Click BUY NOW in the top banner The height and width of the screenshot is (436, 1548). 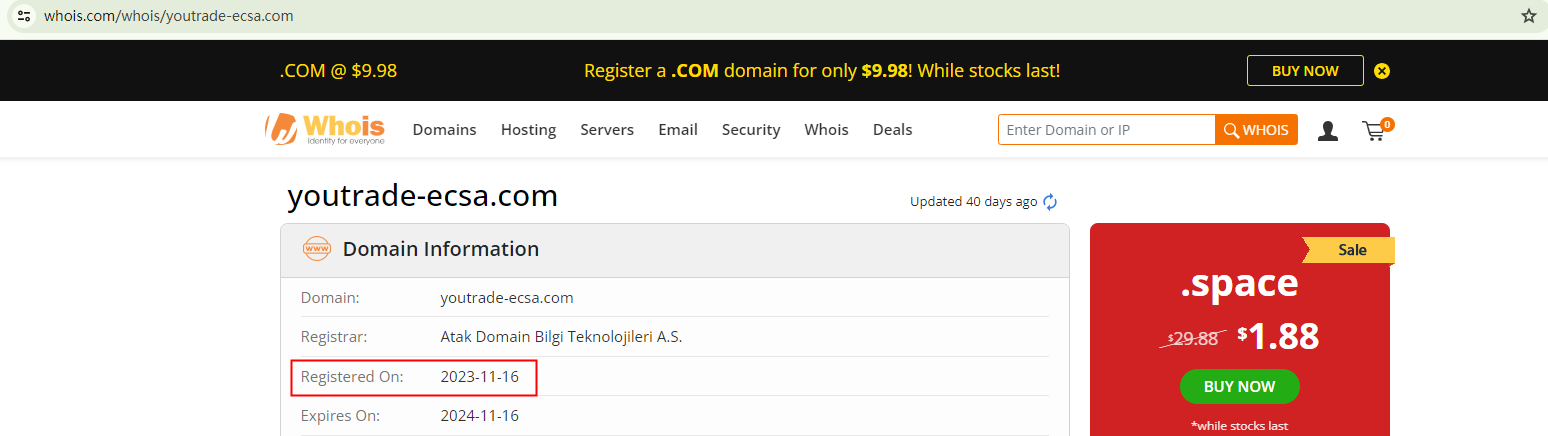(x=1304, y=71)
